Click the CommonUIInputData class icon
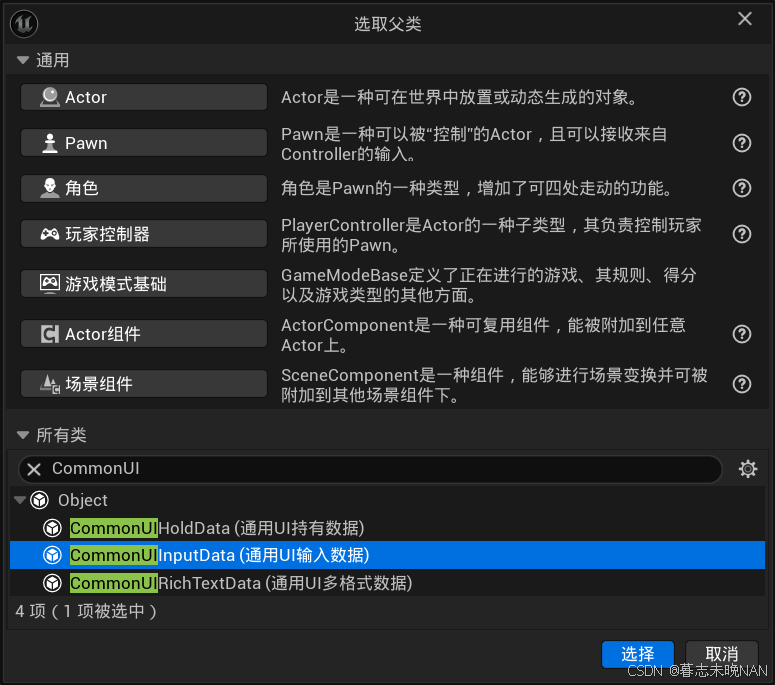Screen dimensions: 775x685 [x=52, y=555]
